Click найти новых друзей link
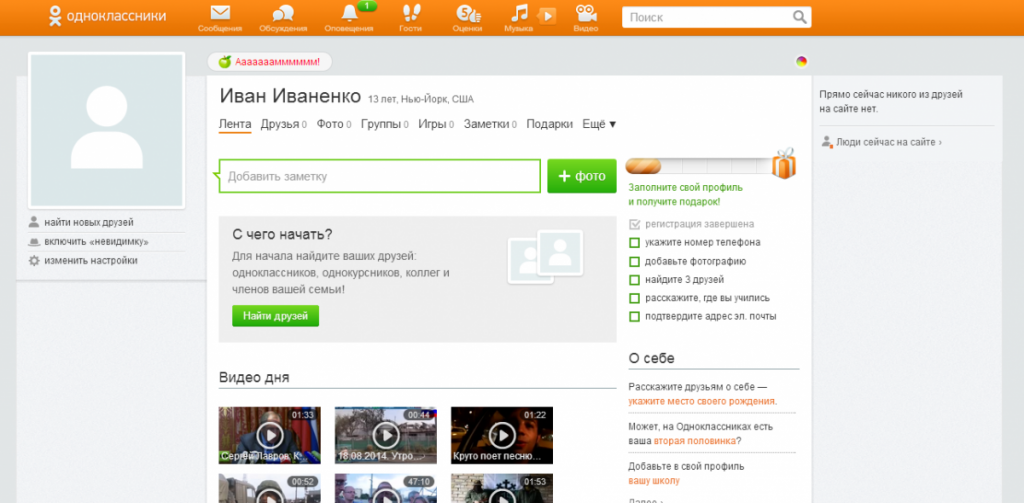The height and width of the screenshot is (503, 1024). coord(89,223)
